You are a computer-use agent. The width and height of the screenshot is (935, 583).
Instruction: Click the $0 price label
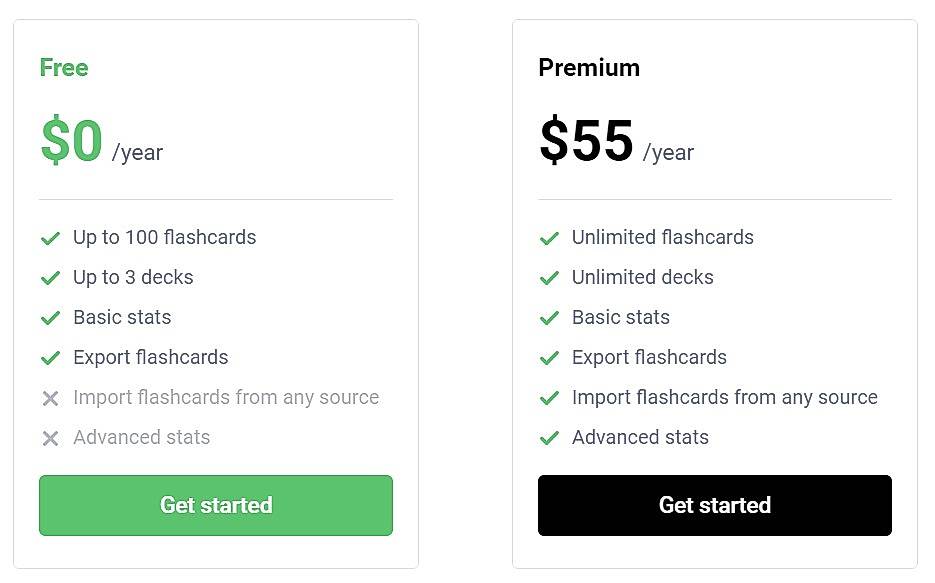point(70,140)
